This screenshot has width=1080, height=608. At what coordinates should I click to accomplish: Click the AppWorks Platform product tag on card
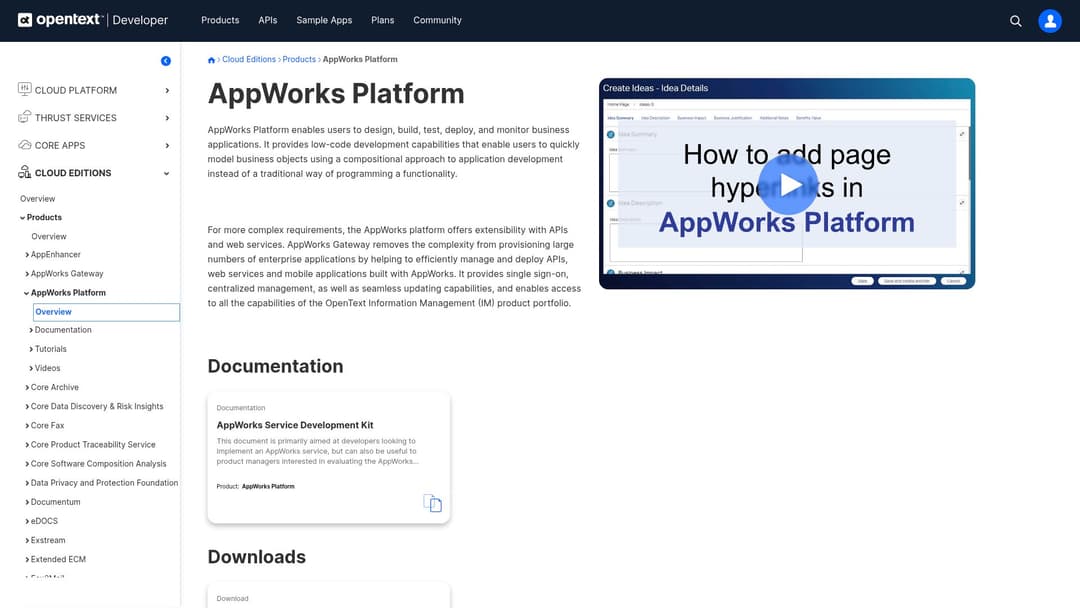[x=268, y=486]
